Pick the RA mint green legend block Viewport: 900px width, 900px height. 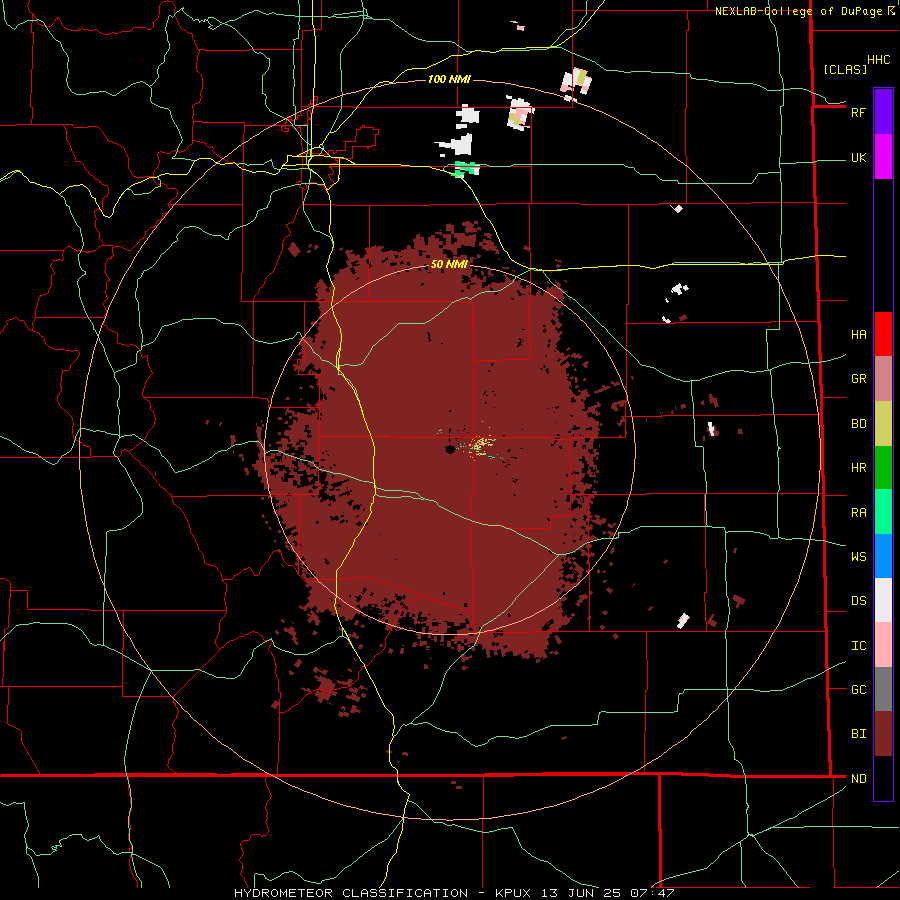[x=883, y=512]
